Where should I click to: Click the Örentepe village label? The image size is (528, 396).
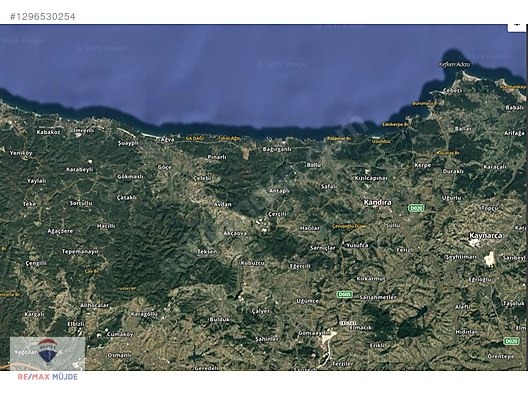click(x=501, y=356)
